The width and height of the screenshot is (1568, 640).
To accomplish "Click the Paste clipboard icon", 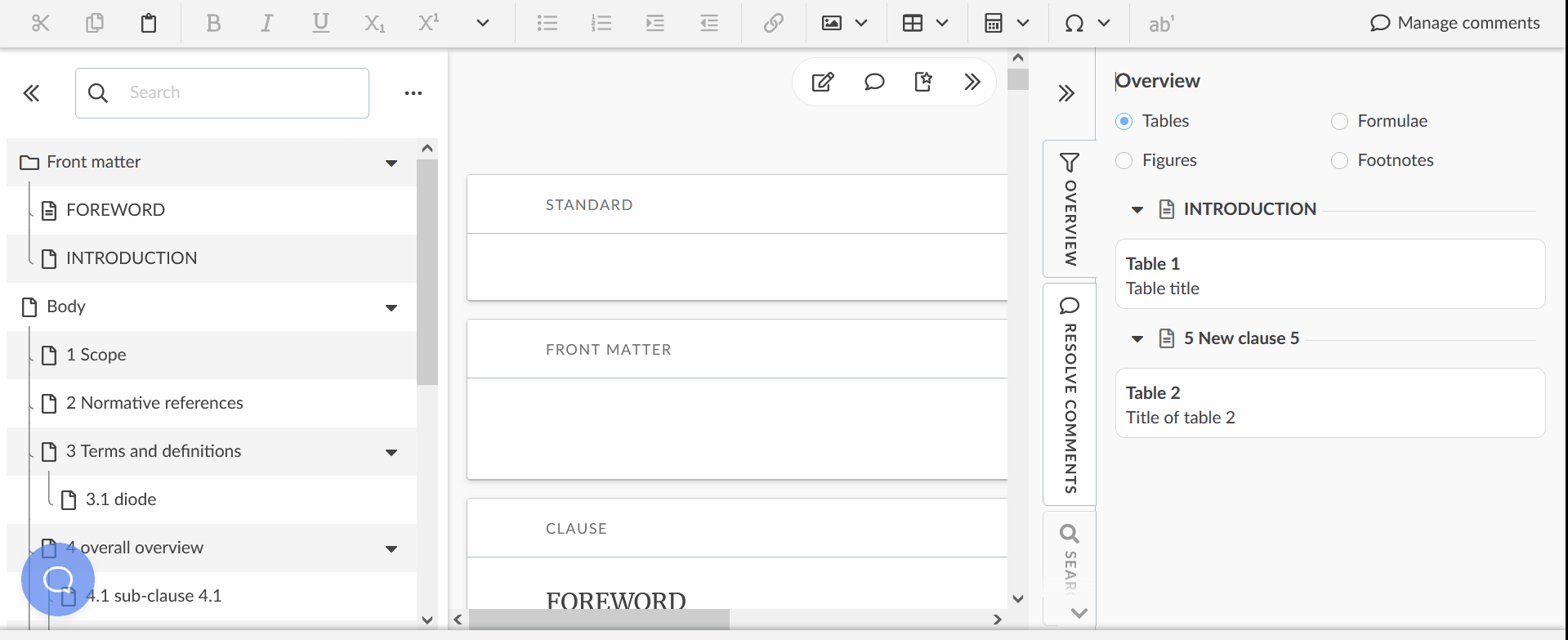I will 149,23.
